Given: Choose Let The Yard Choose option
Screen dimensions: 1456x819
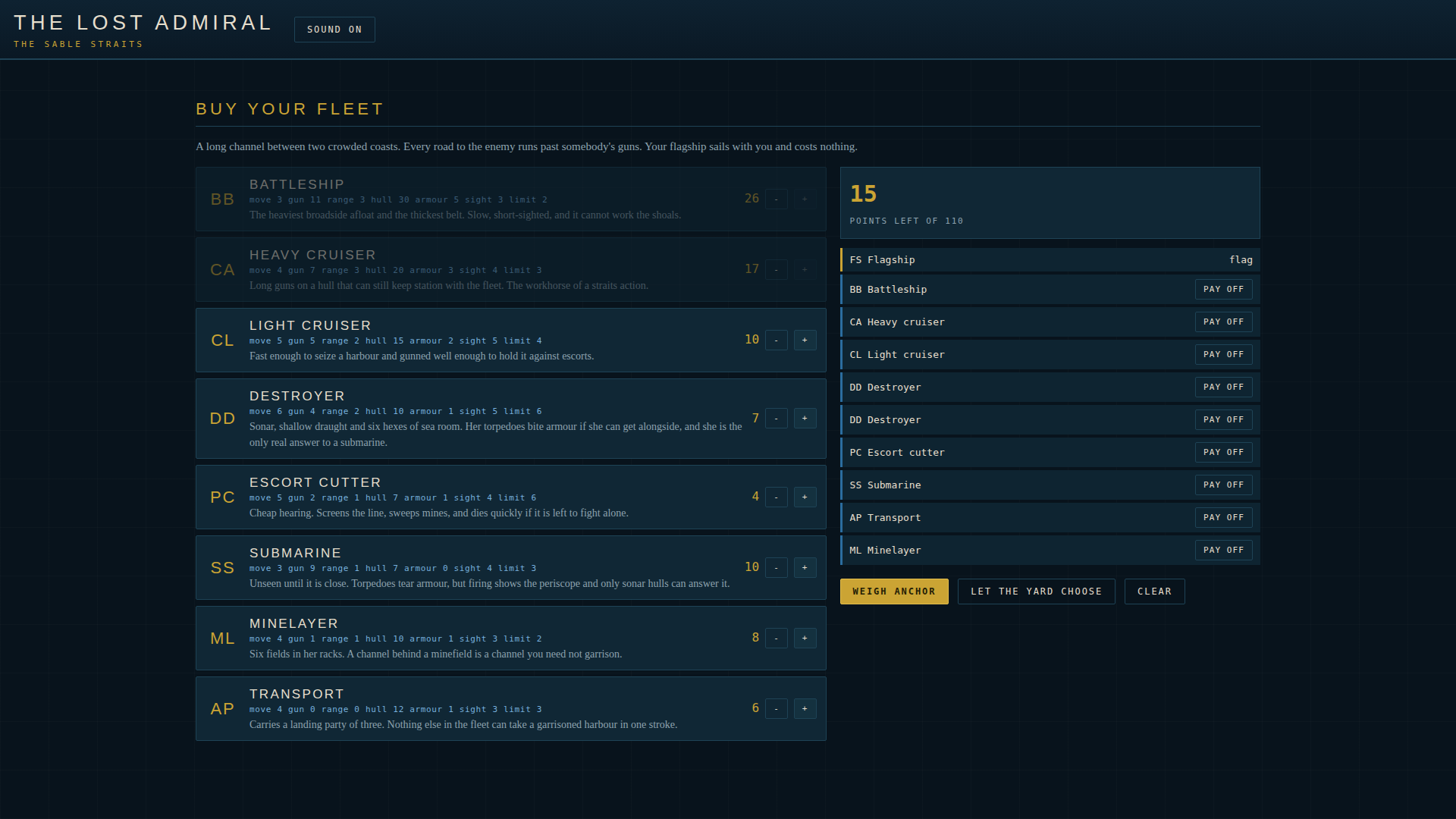Looking at the screenshot, I should (1036, 591).
